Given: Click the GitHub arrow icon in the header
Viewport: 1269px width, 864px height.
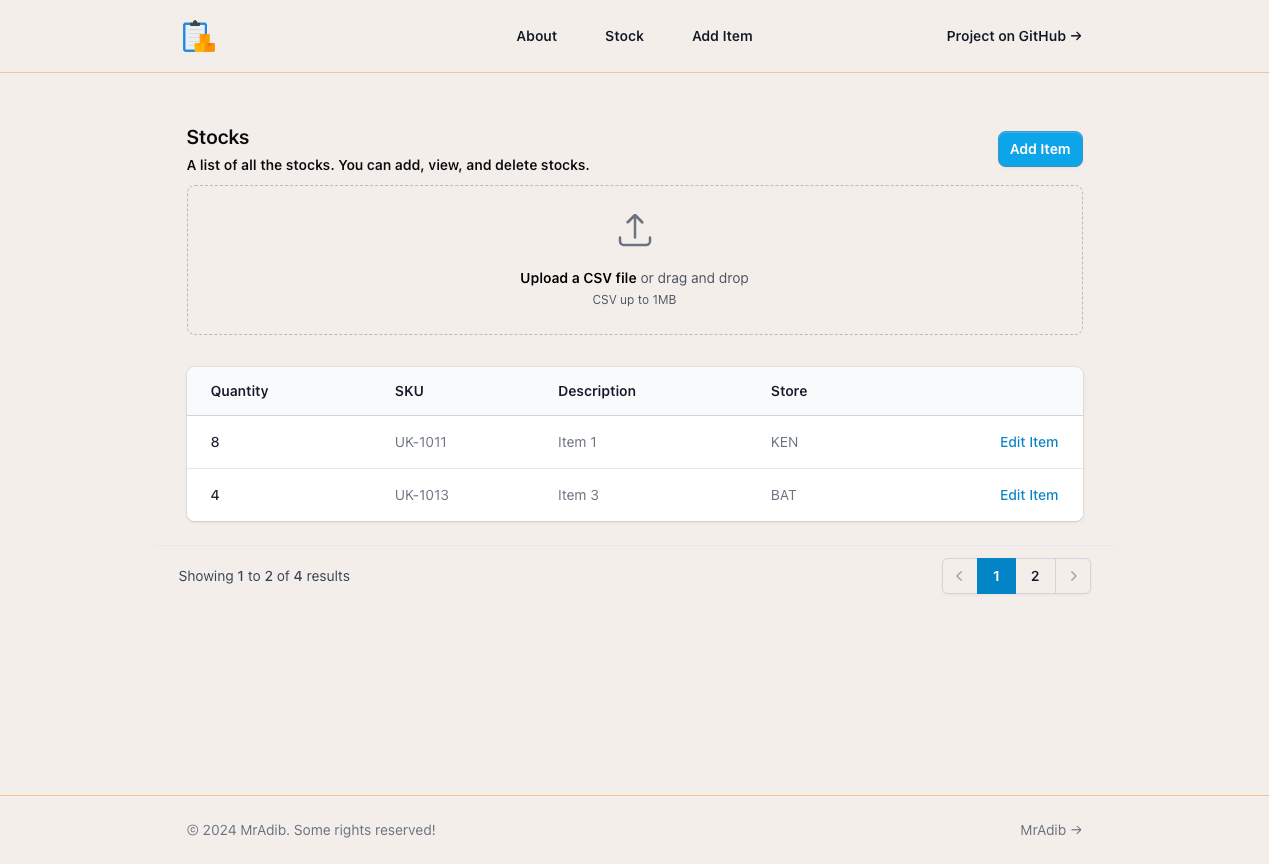Looking at the screenshot, I should coord(1075,36).
